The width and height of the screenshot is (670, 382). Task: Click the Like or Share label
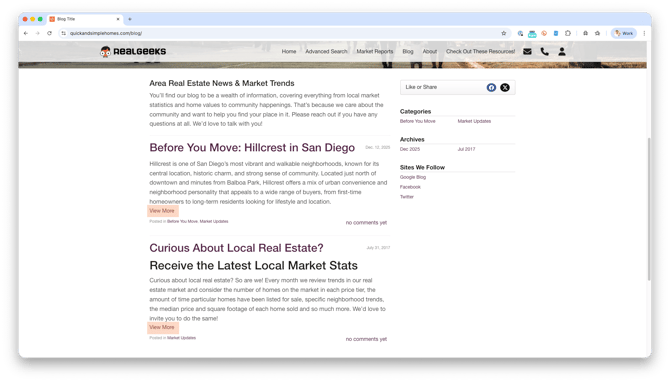coord(421,87)
